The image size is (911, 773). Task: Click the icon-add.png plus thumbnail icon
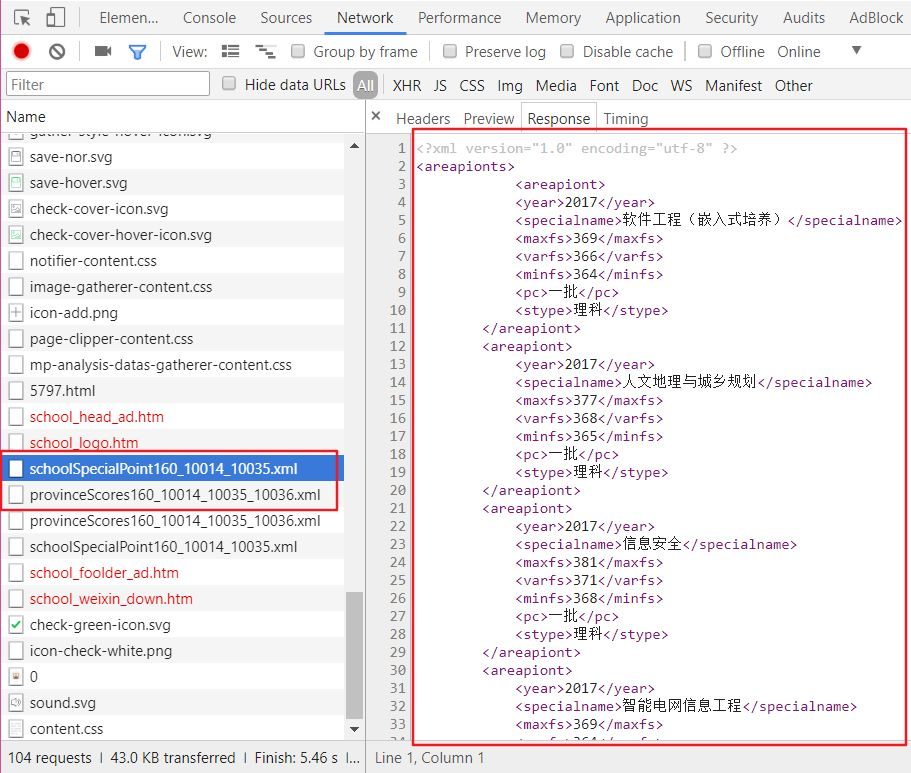coord(16,313)
